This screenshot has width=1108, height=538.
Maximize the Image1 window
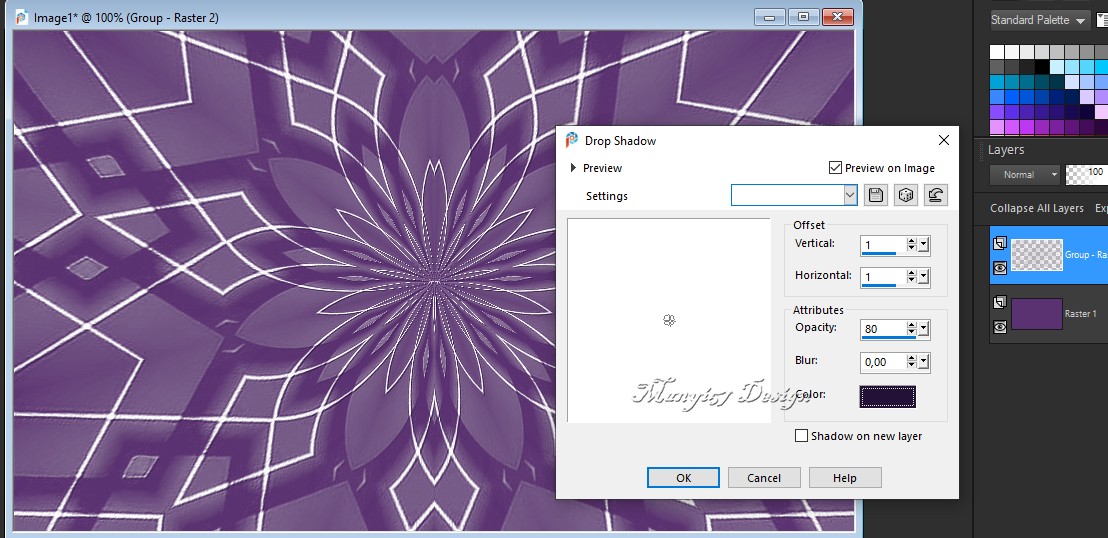pyautogui.click(x=803, y=17)
